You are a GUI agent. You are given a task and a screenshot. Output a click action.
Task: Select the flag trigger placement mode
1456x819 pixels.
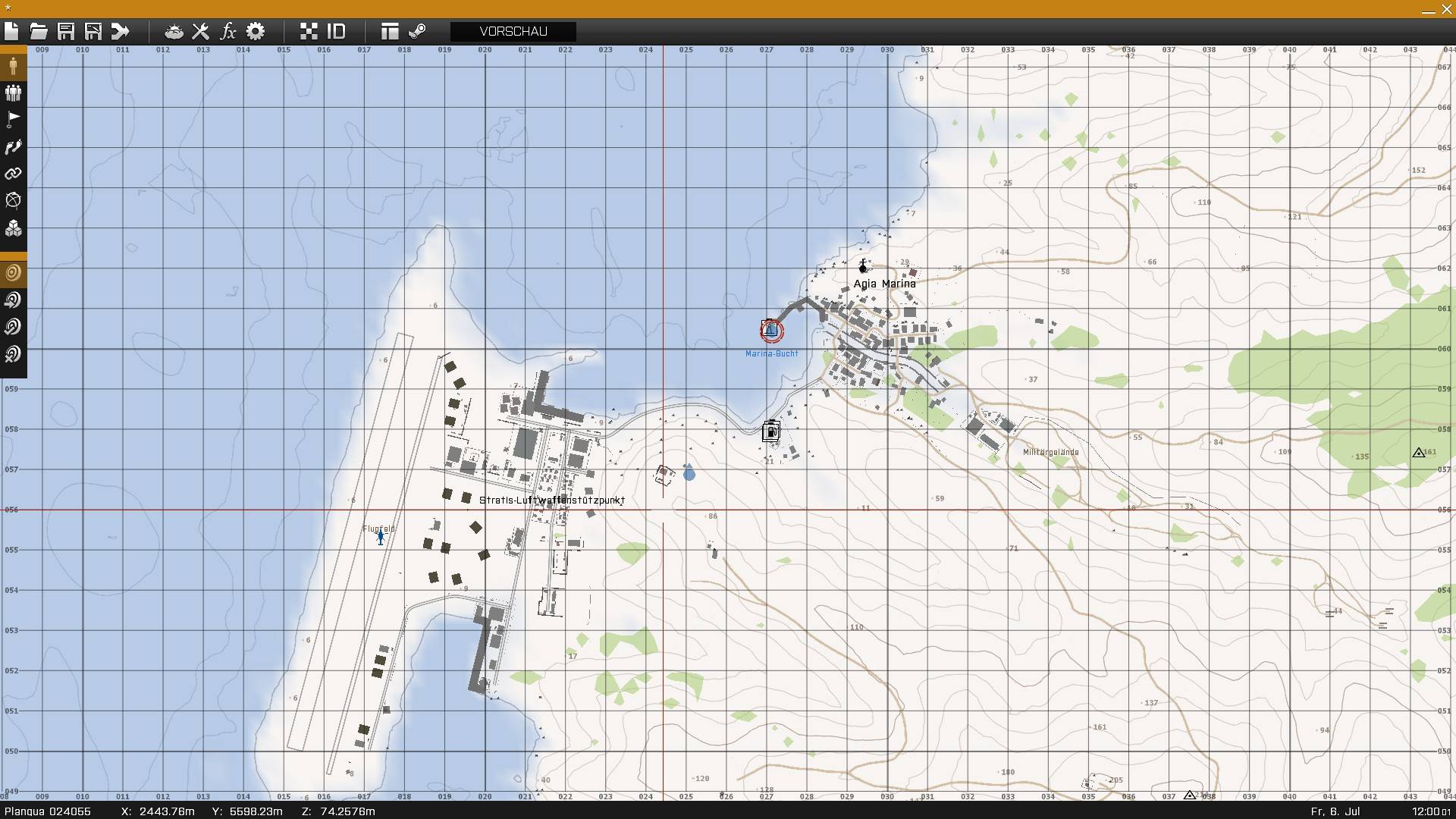(13, 120)
